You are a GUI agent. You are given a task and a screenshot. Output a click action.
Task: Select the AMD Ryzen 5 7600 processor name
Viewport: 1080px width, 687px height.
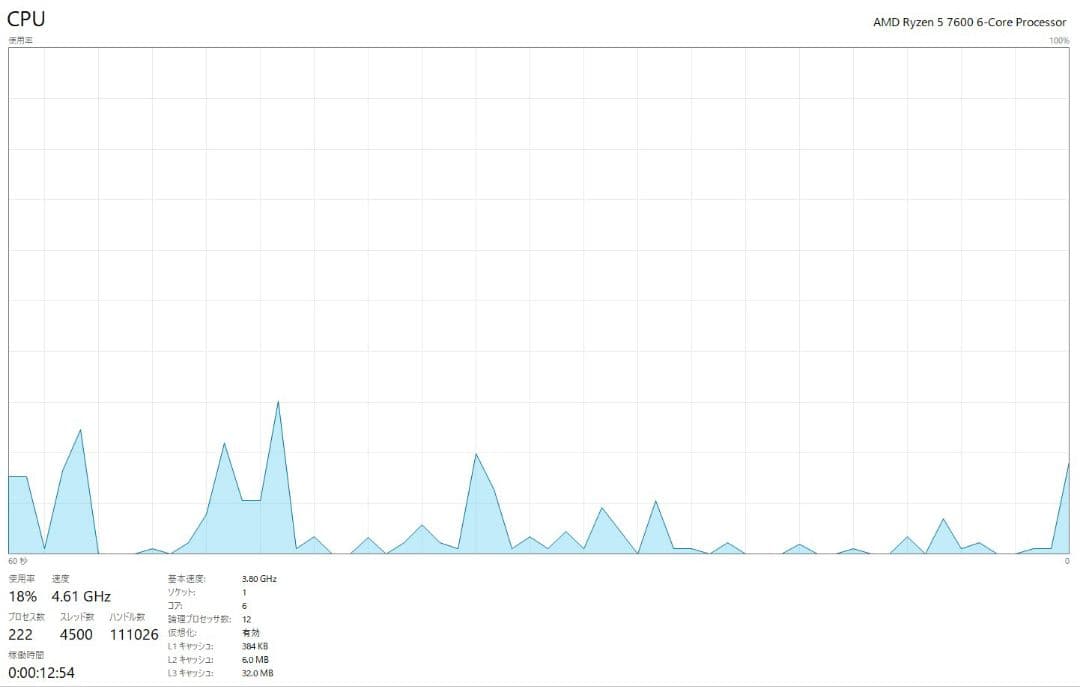969,22
